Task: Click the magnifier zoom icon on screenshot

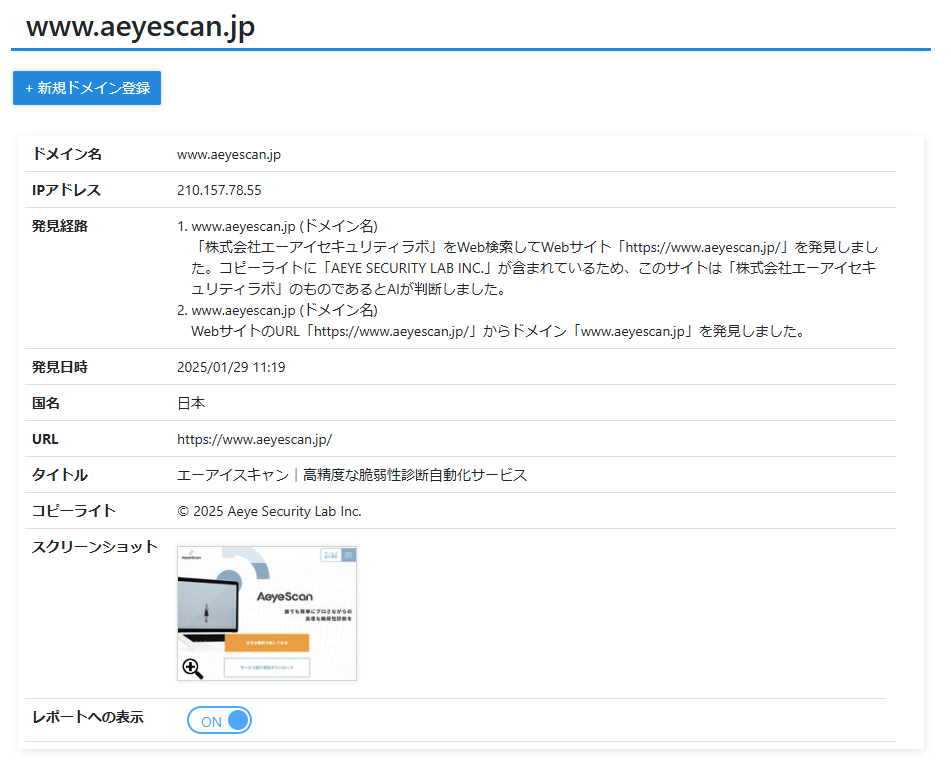Action: tap(192, 668)
